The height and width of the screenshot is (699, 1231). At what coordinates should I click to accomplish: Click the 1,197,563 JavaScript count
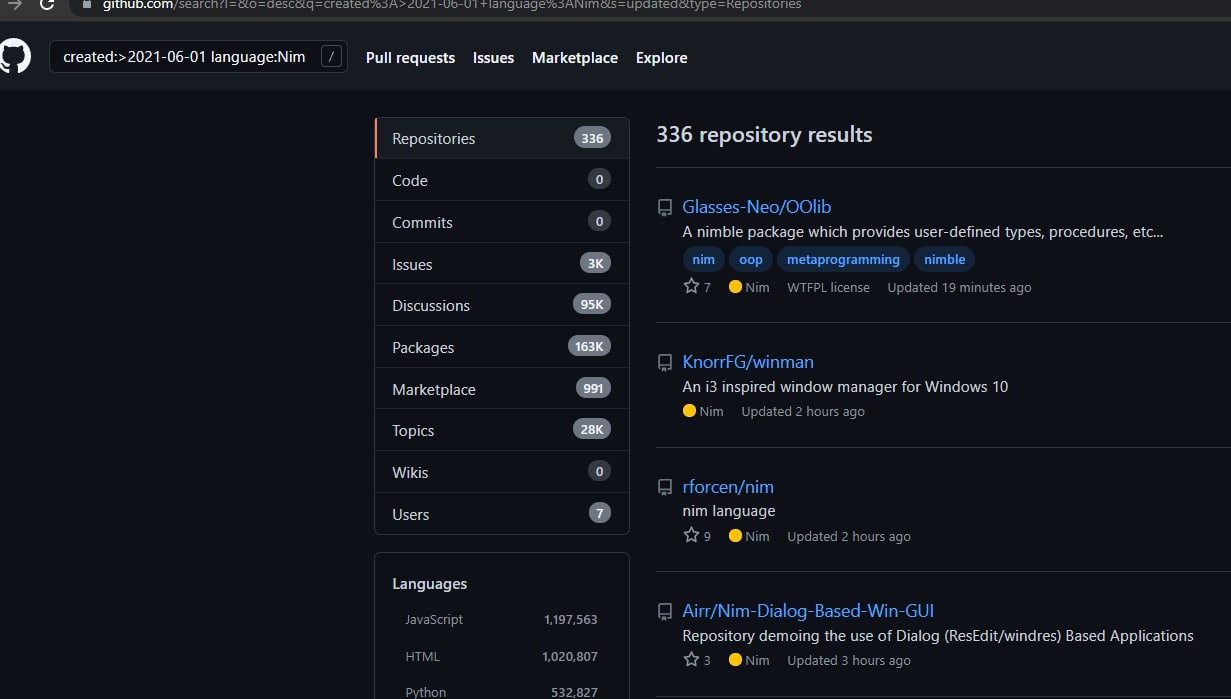coord(571,620)
